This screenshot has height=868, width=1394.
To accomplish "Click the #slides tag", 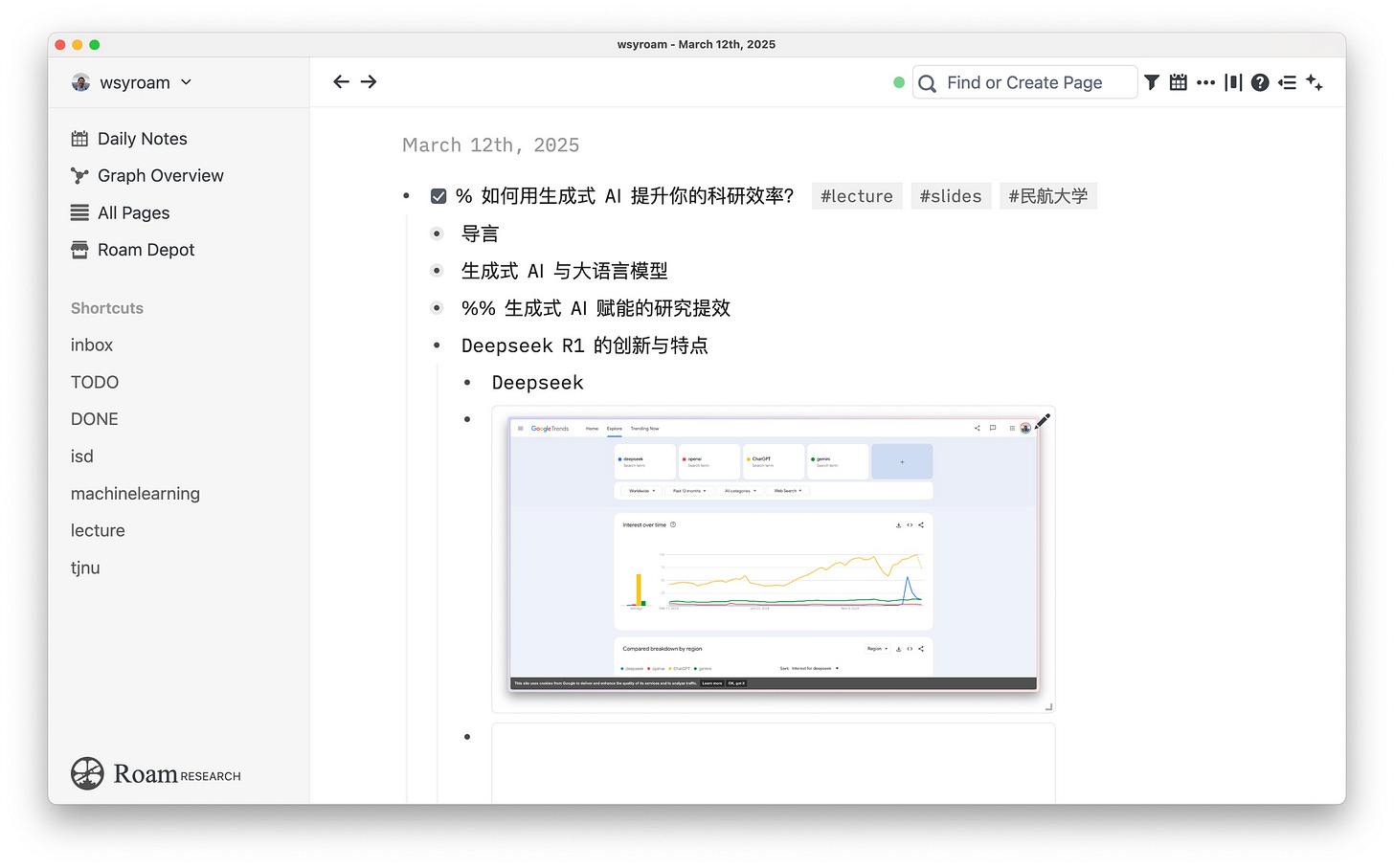I will pos(951,196).
